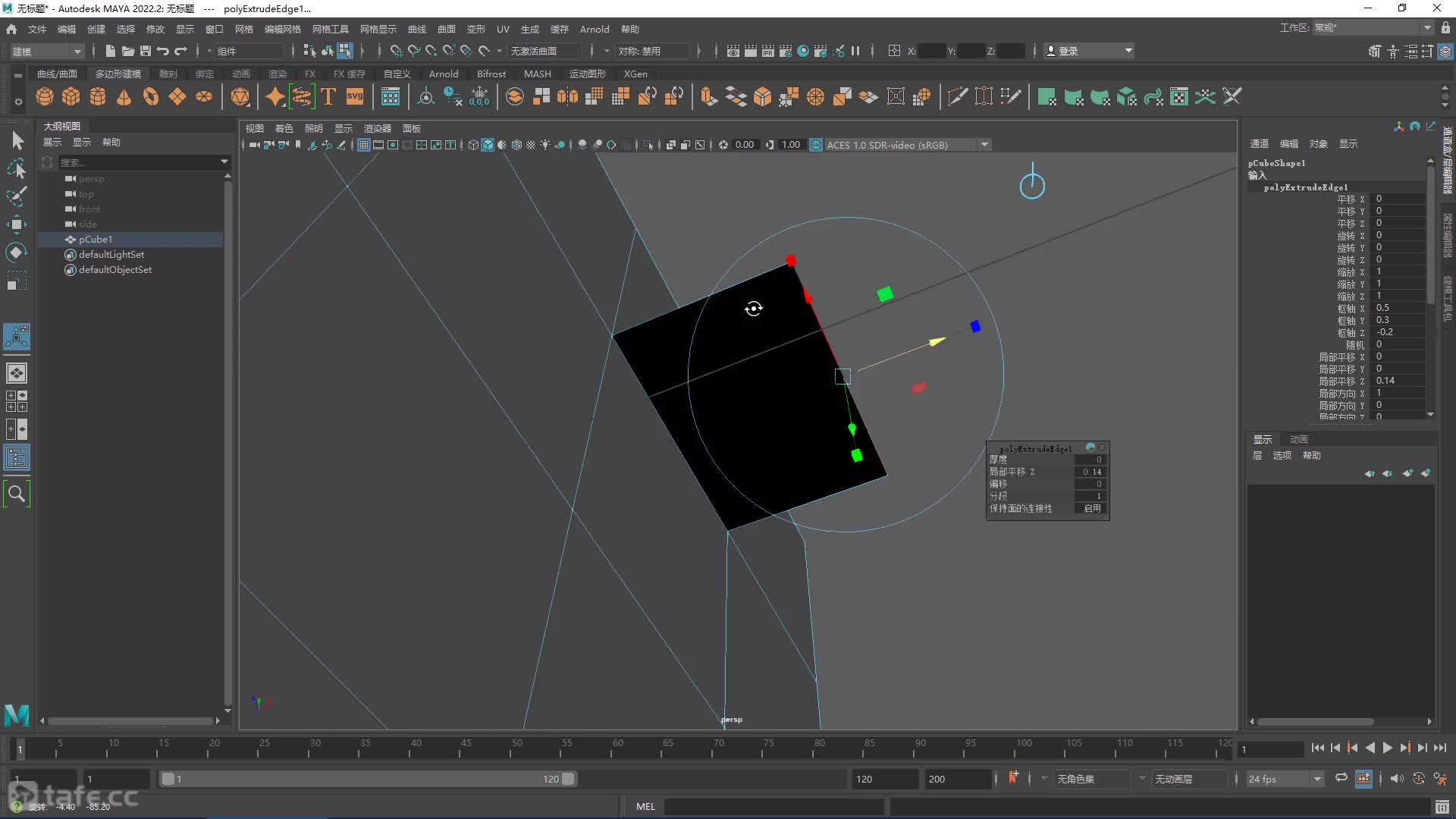Select the Move tool in toolbox
Viewport: 1456px width, 819px height.
pos(17,224)
